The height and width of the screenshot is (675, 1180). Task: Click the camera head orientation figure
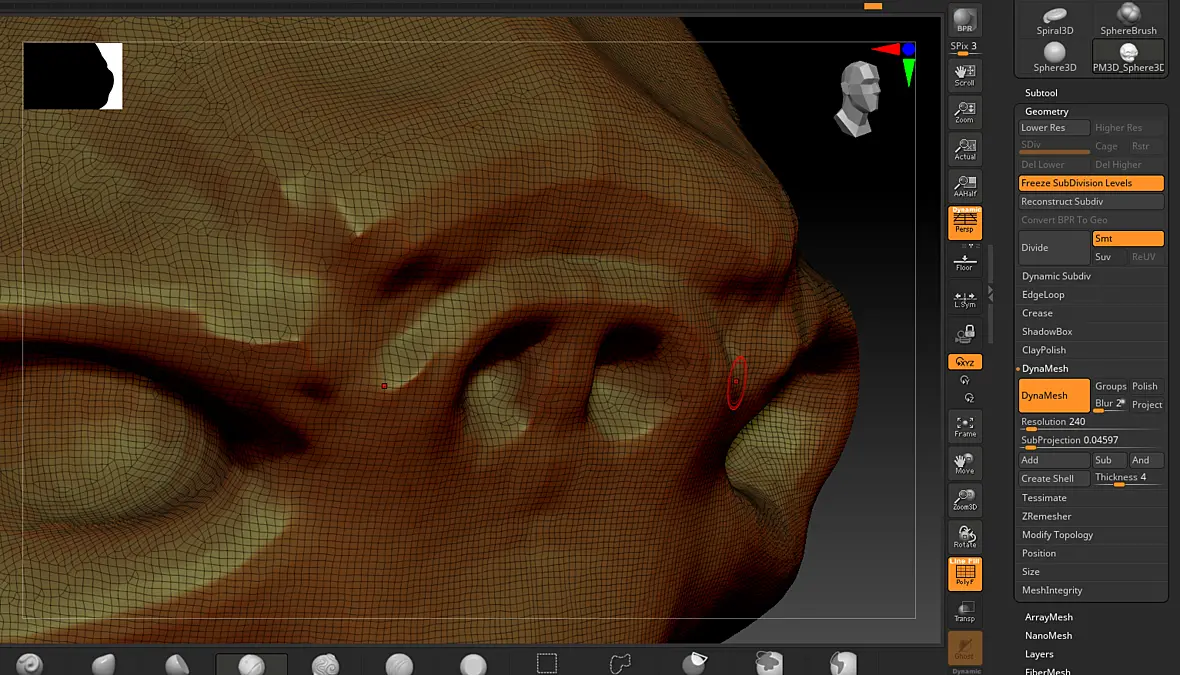pos(859,99)
